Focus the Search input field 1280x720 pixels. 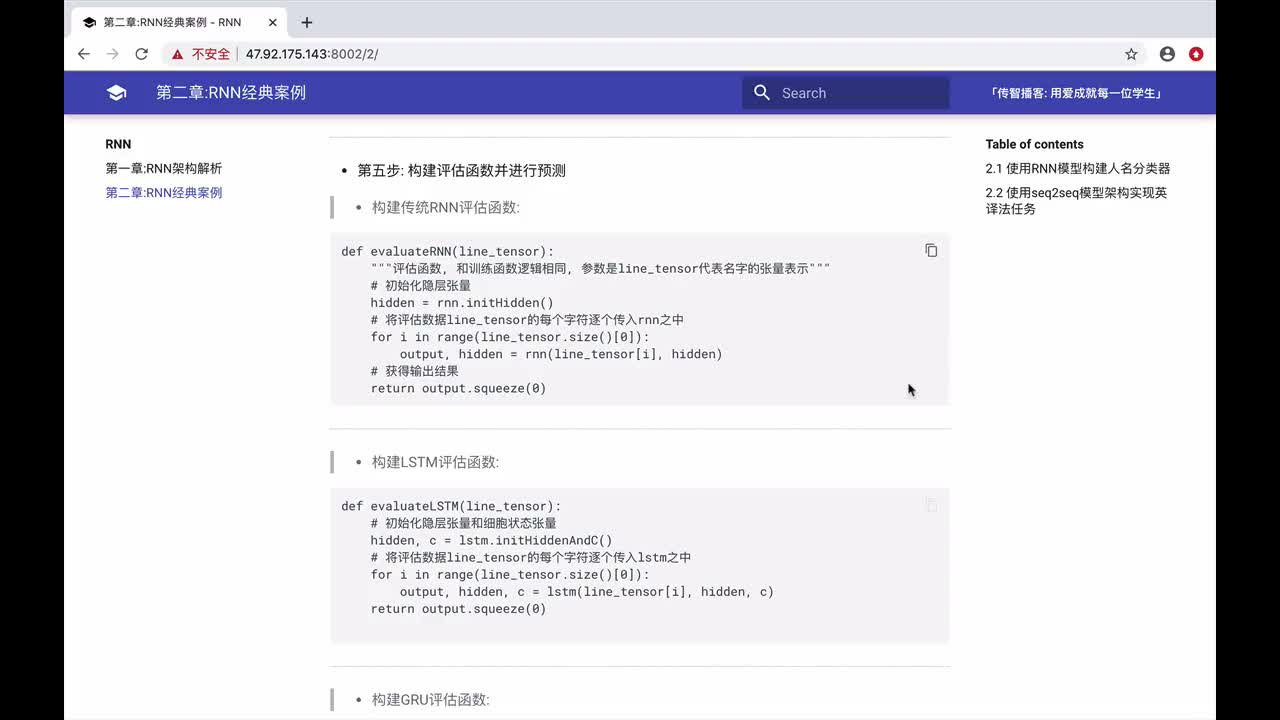click(x=846, y=93)
